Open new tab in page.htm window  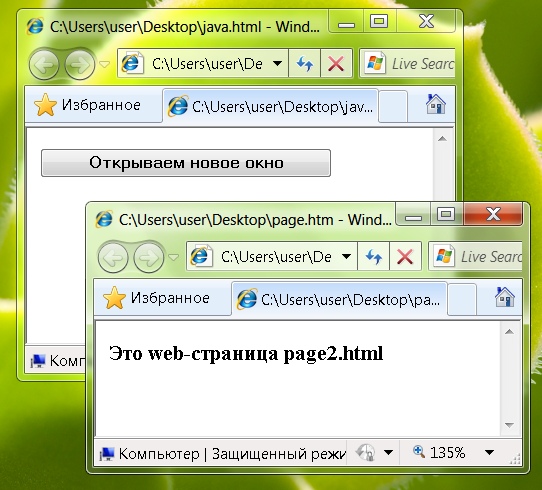[462, 300]
